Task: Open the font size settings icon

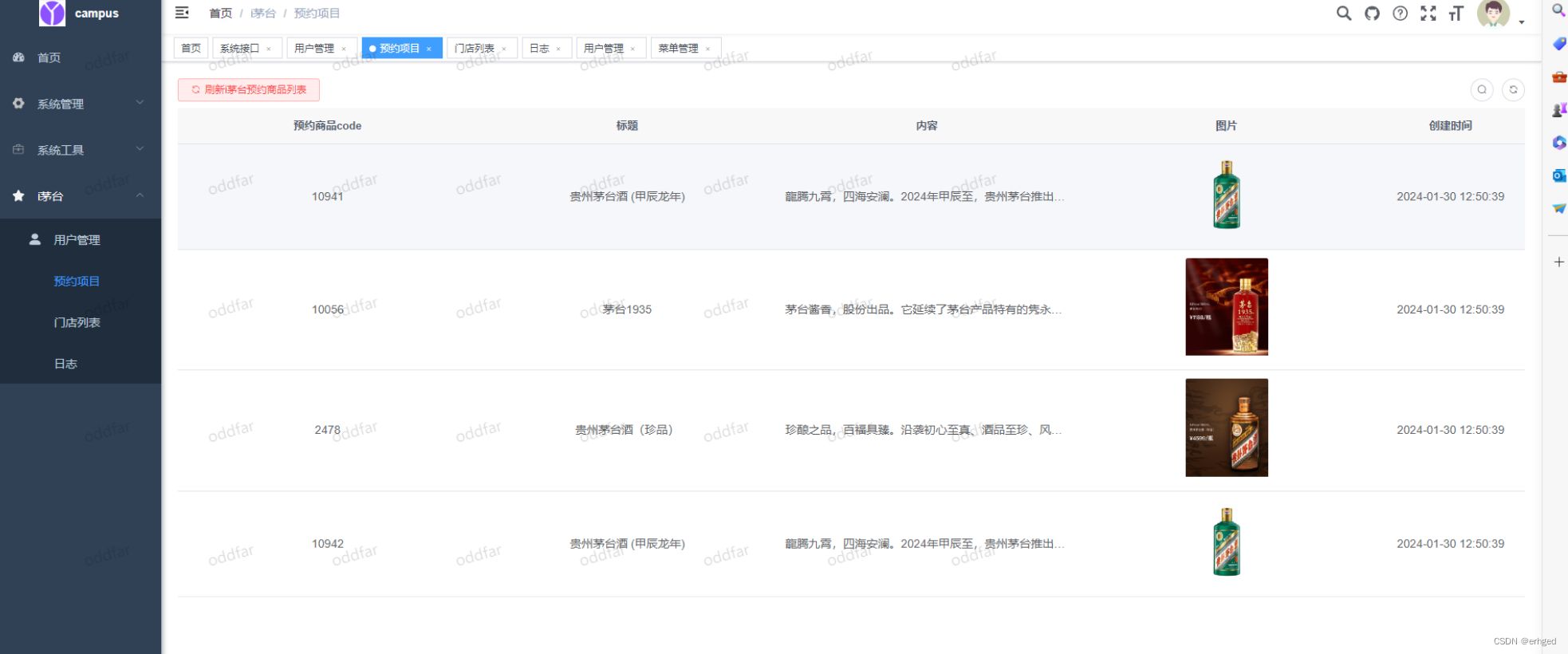Action: pyautogui.click(x=1456, y=13)
